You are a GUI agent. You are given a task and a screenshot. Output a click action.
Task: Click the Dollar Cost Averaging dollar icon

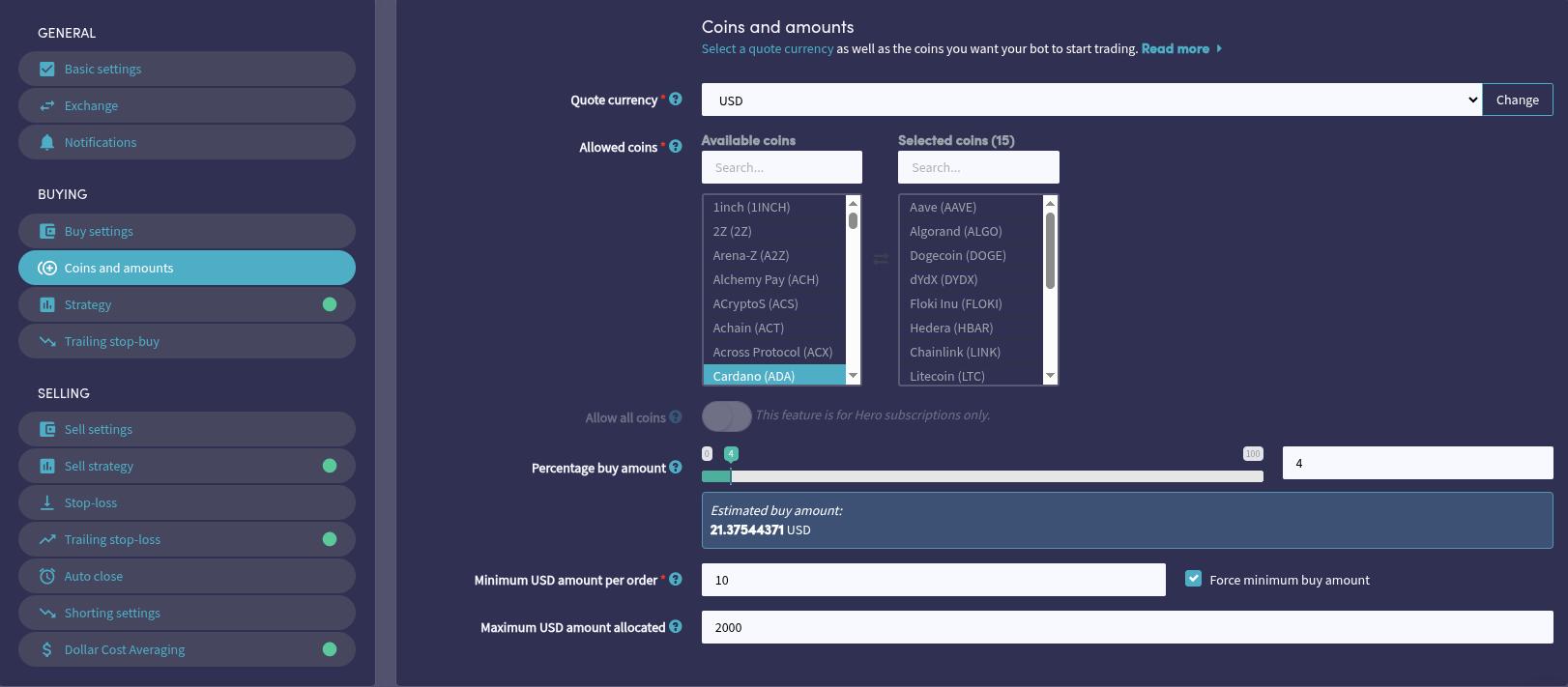click(47, 649)
